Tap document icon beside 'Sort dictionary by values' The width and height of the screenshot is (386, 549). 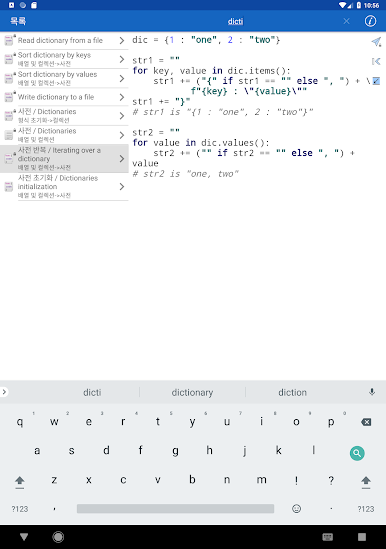pyautogui.click(x=9, y=78)
